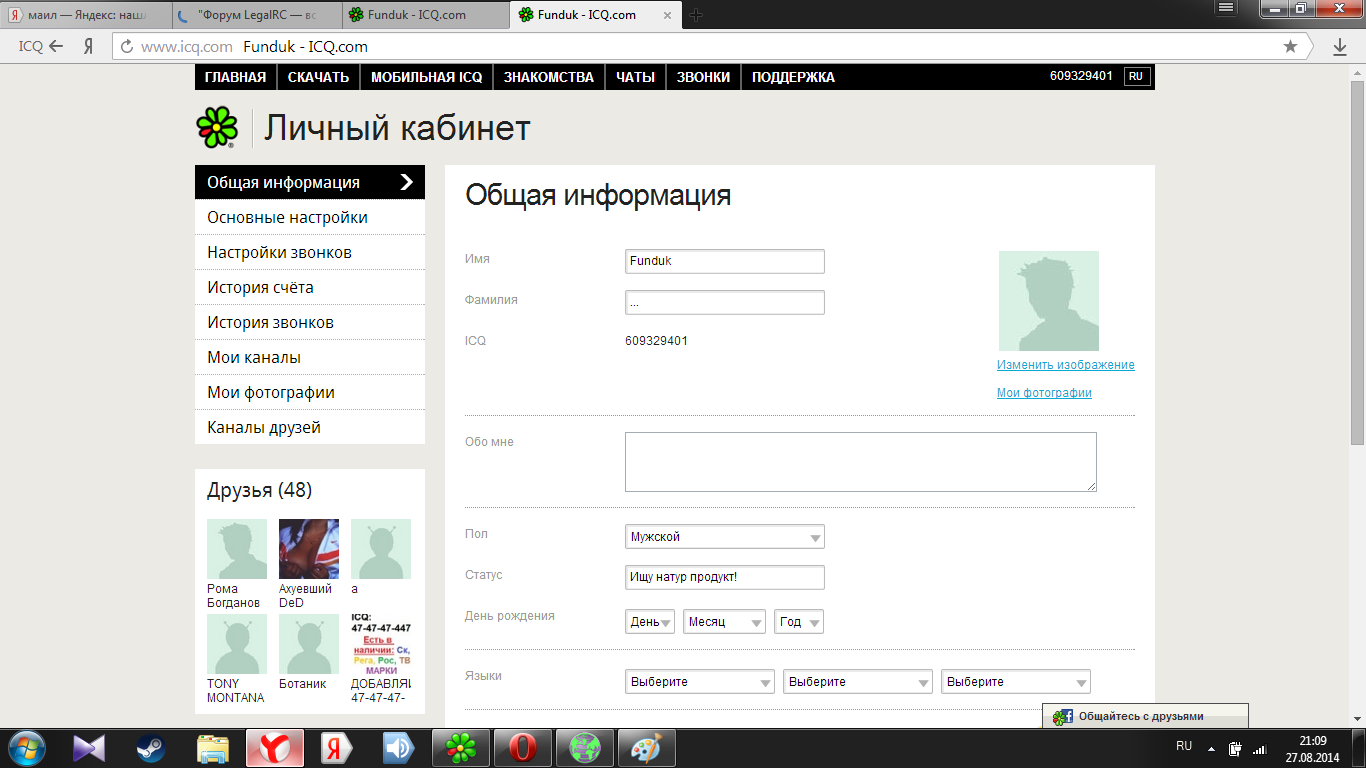The height and width of the screenshot is (768, 1366).
Task: Open the third Языки dropdown
Action: 1016,681
